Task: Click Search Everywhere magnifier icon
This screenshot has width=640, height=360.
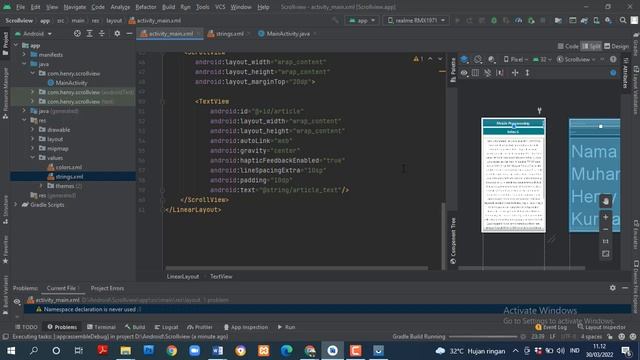Action: click(x=623, y=20)
